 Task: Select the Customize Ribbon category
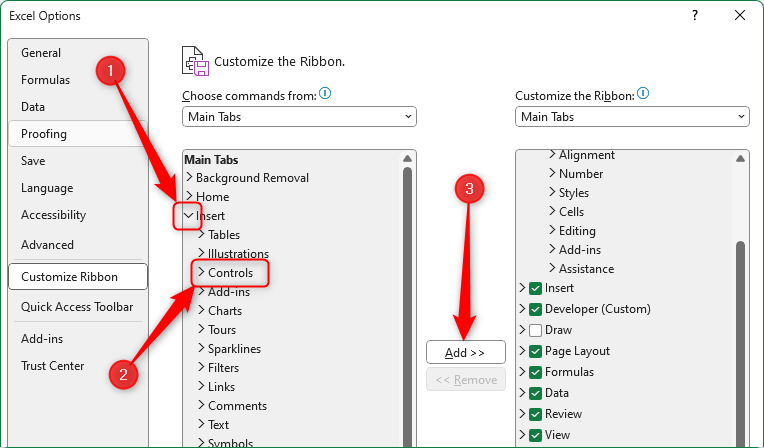[78, 276]
